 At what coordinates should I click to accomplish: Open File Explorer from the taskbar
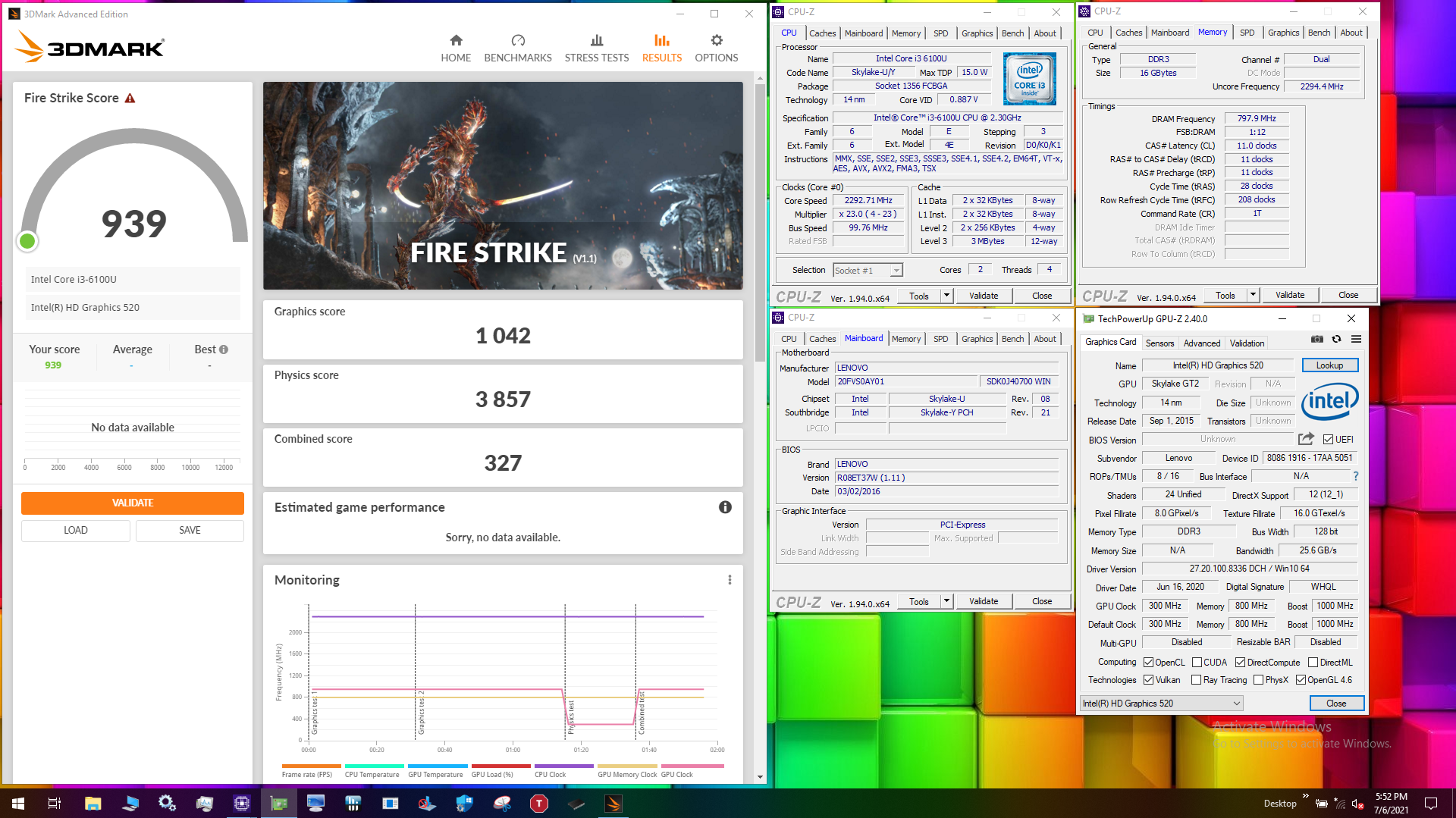[93, 804]
